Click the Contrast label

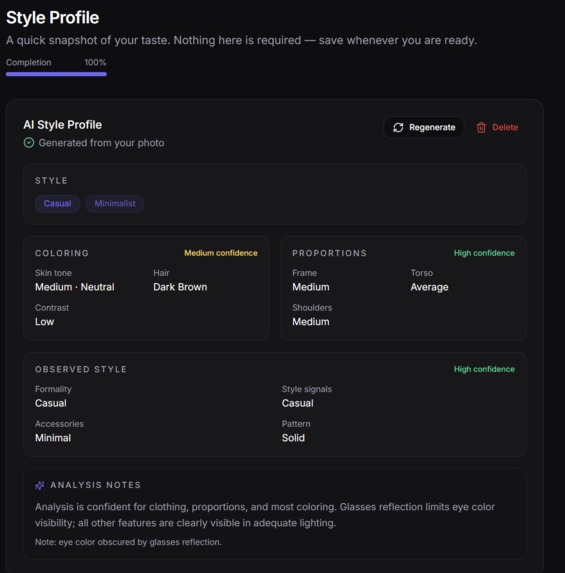click(x=52, y=308)
